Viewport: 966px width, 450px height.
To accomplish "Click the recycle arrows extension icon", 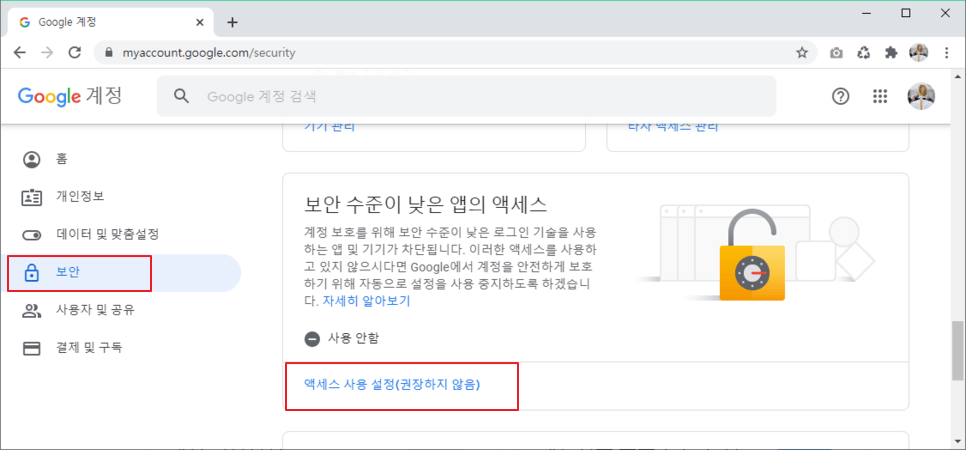I will coord(864,53).
